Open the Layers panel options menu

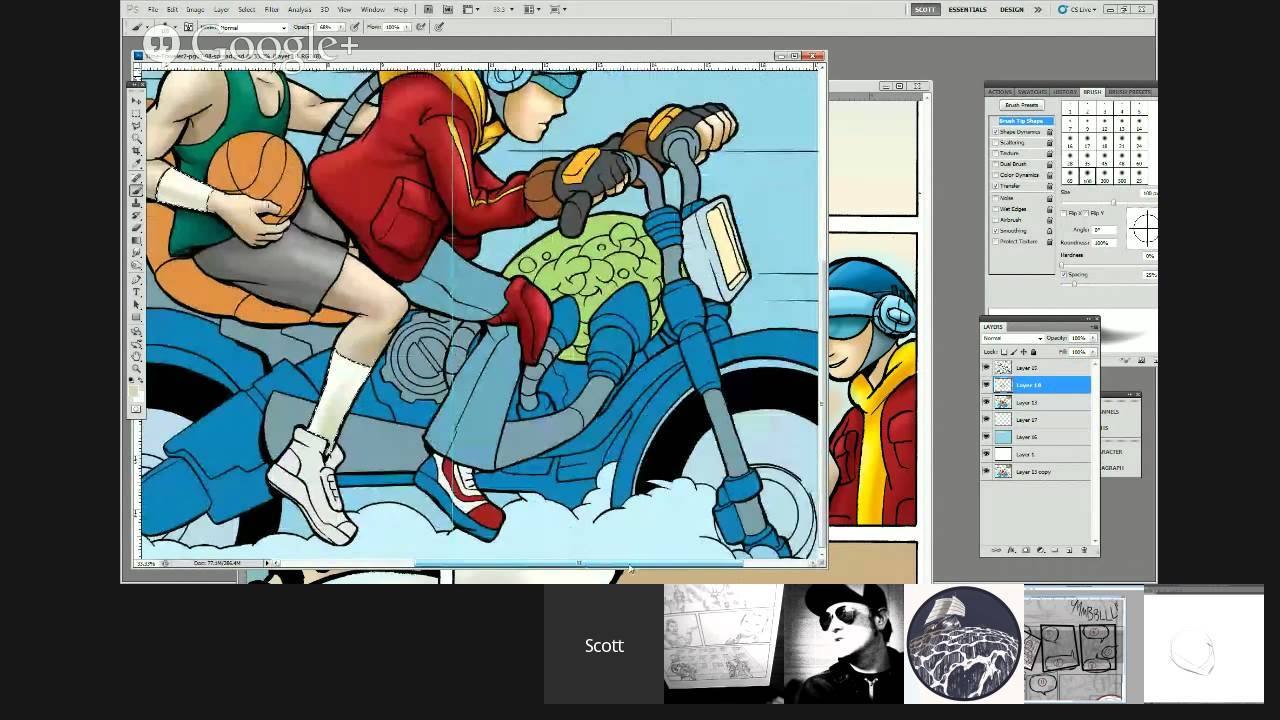pos(1093,326)
